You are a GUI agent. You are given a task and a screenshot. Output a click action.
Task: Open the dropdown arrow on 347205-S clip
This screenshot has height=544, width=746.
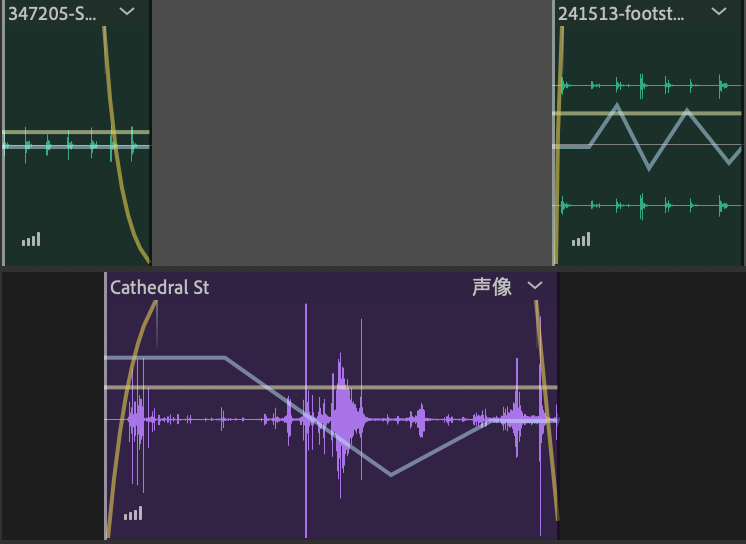[127, 12]
